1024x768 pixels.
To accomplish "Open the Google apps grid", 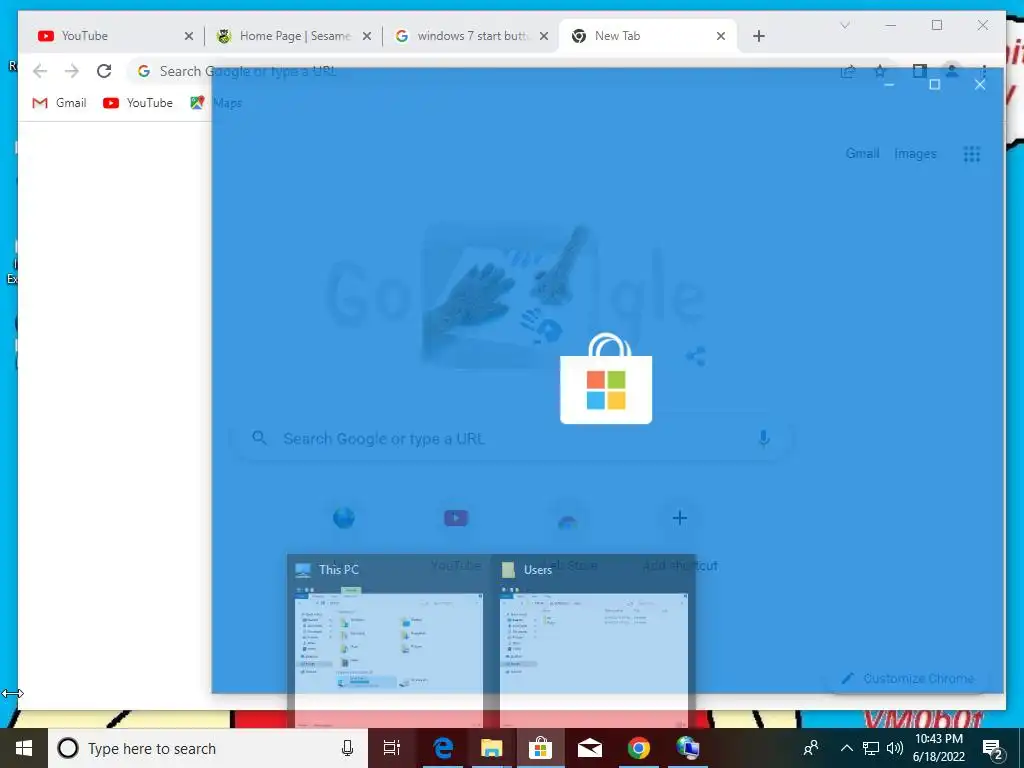I will (x=972, y=154).
